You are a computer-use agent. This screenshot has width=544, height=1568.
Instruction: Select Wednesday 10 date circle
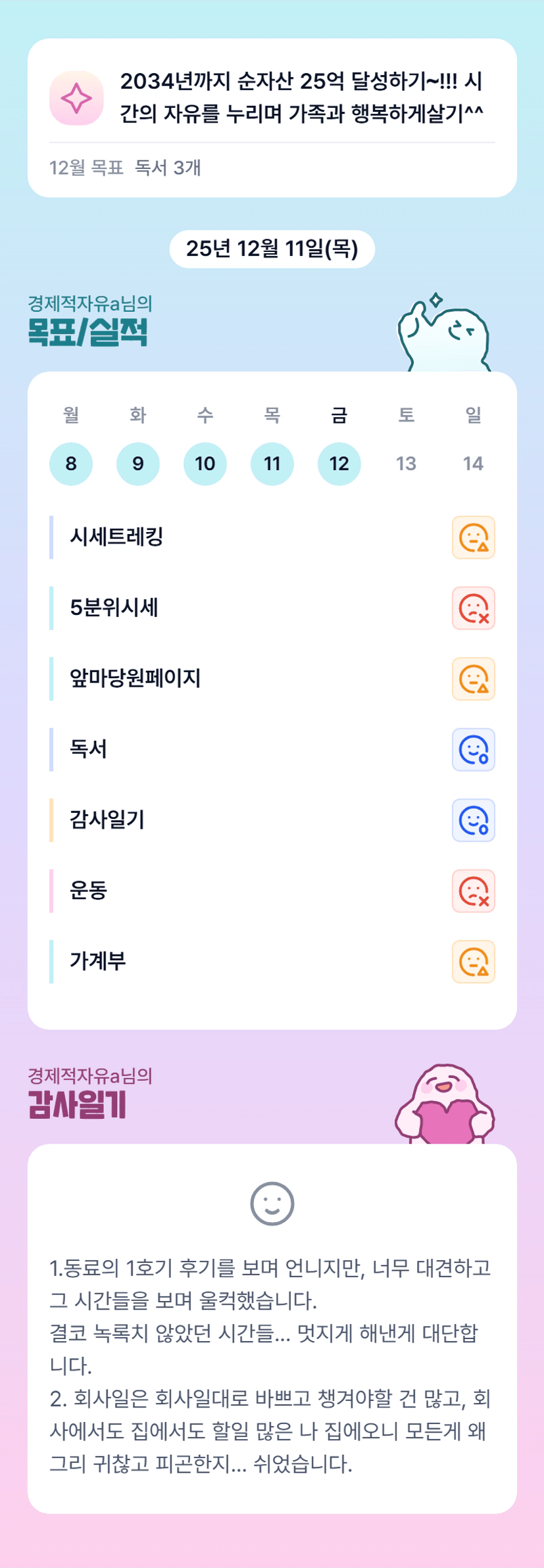click(205, 464)
